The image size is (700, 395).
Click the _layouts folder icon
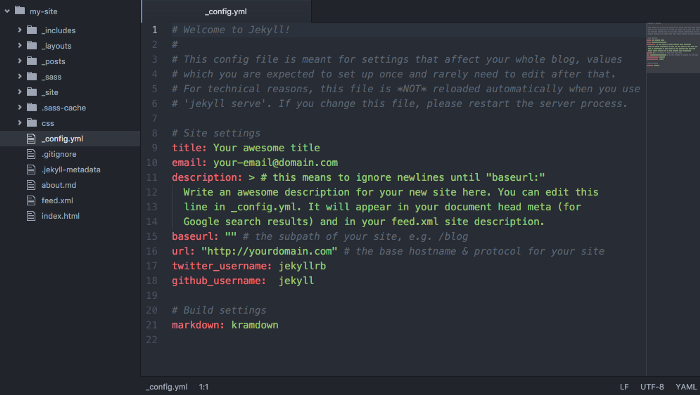32,46
